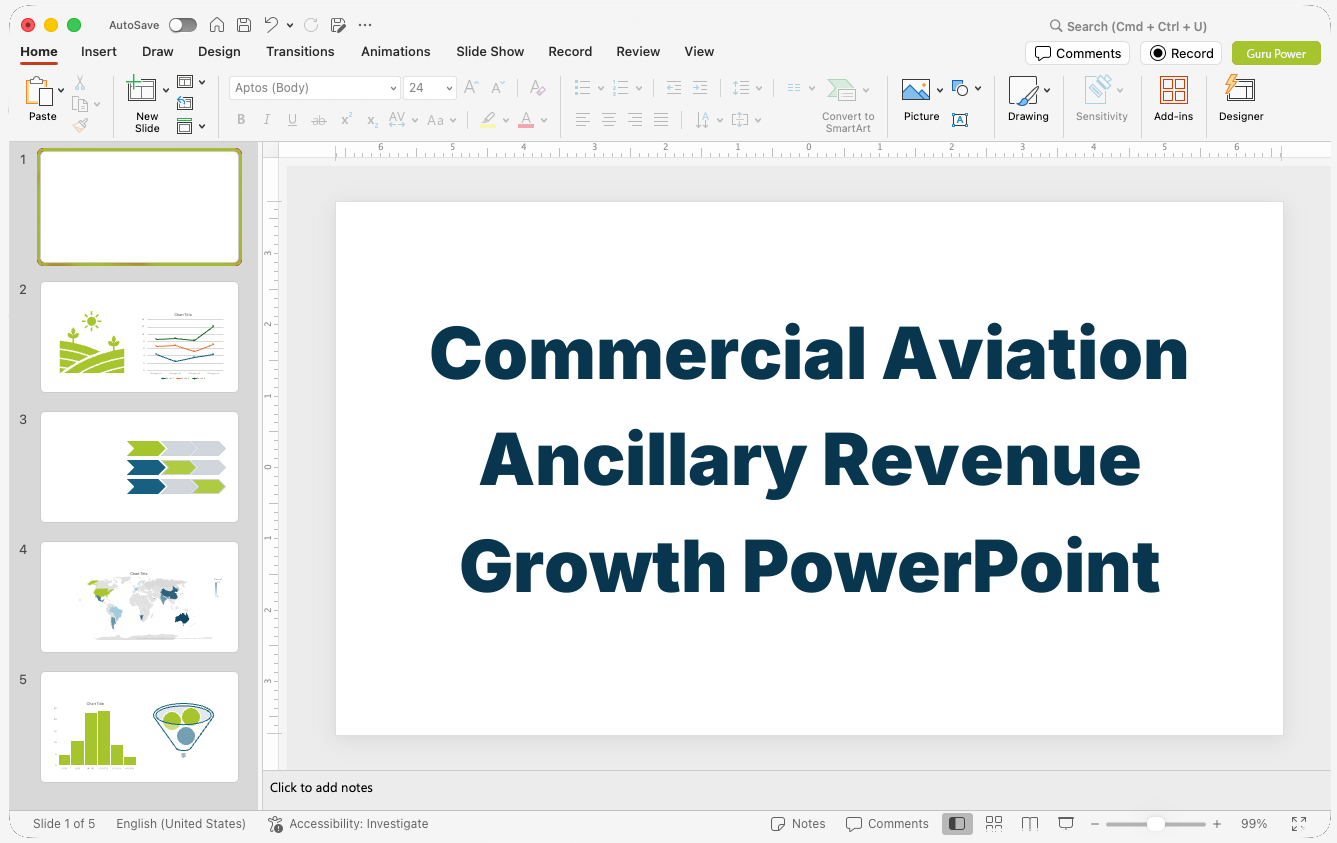Click the Fit slide to window icon
The image size is (1337, 843).
[1299, 824]
